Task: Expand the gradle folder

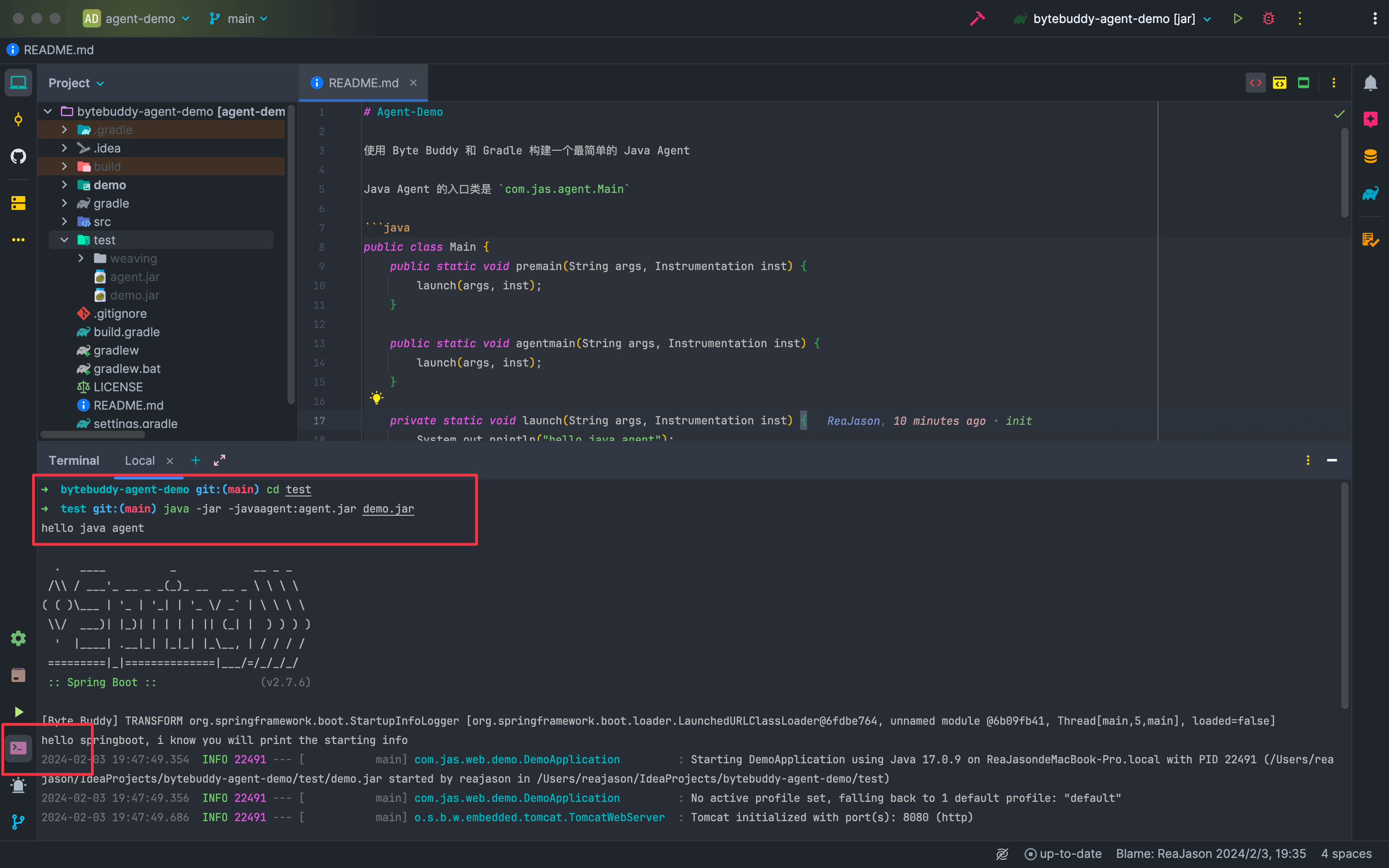Action: coord(64,203)
